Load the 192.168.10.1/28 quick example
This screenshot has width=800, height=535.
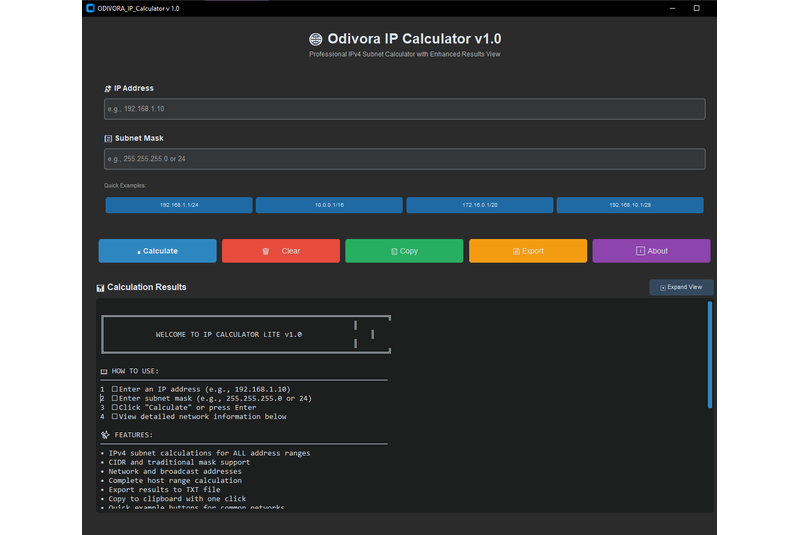pos(630,205)
